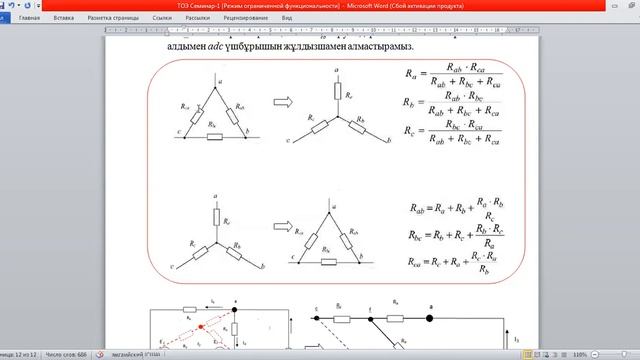The image size is (640, 360).
Task: Change the language in the status bar
Action: [x=136, y=355]
